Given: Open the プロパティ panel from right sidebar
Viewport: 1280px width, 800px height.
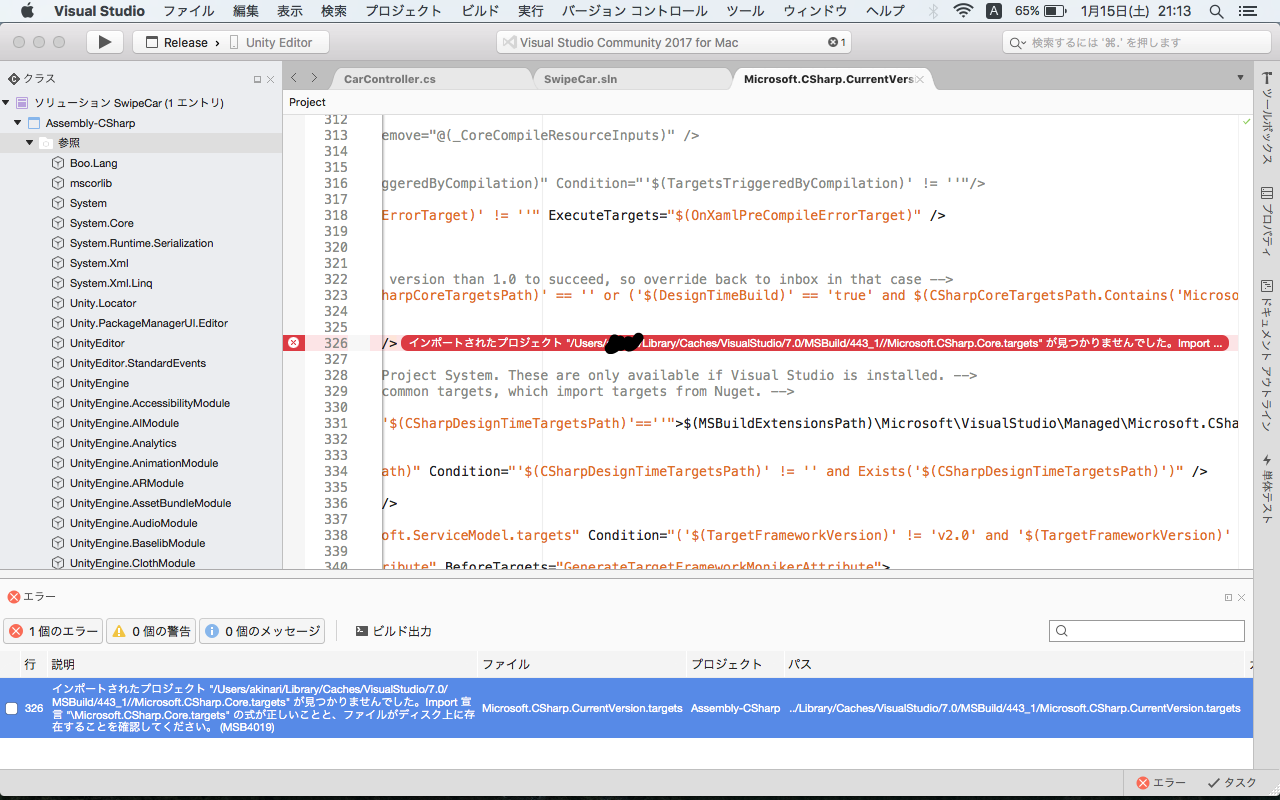Looking at the screenshot, I should coord(1268,225).
